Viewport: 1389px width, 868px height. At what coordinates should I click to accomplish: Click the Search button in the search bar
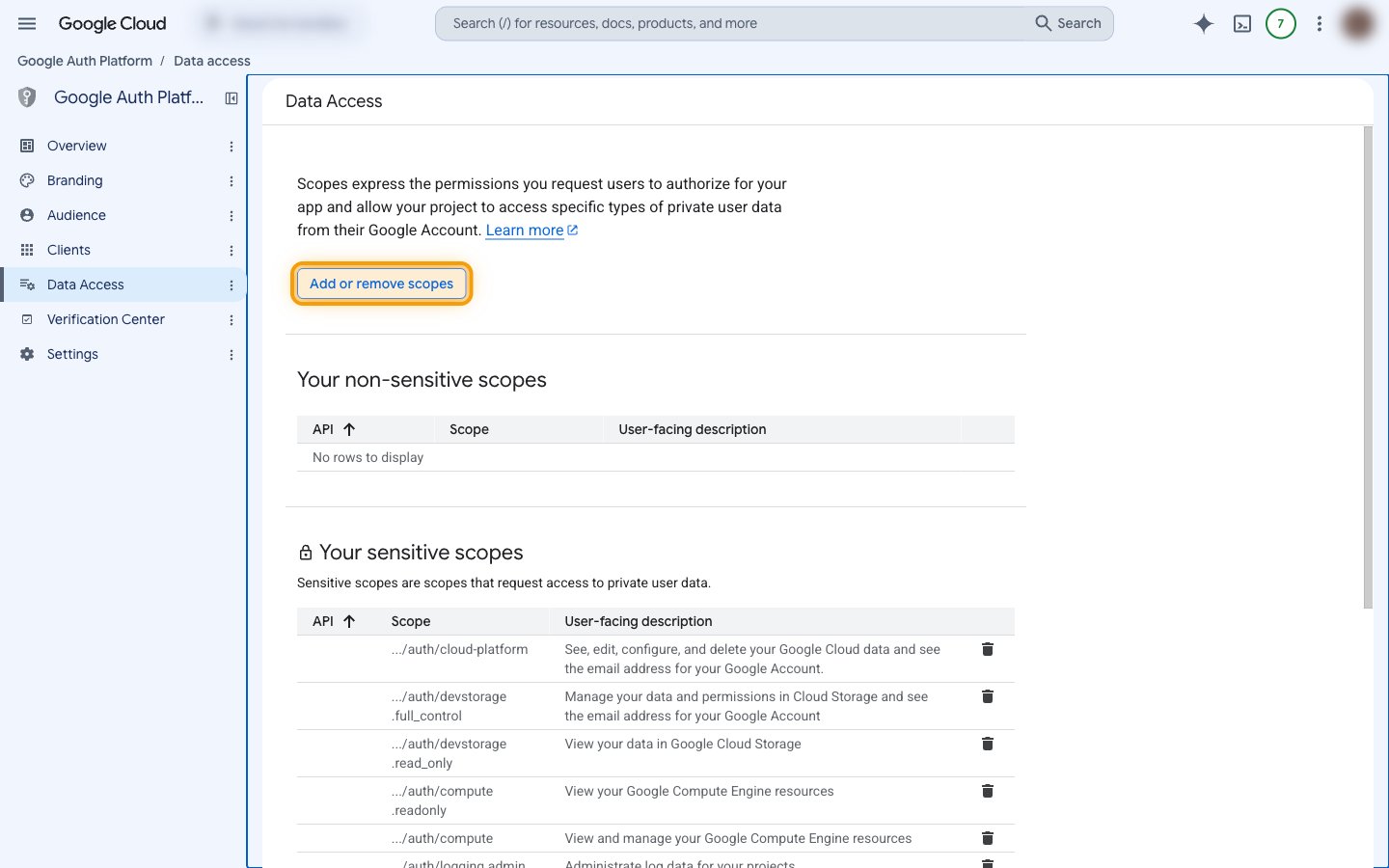pos(1068,23)
